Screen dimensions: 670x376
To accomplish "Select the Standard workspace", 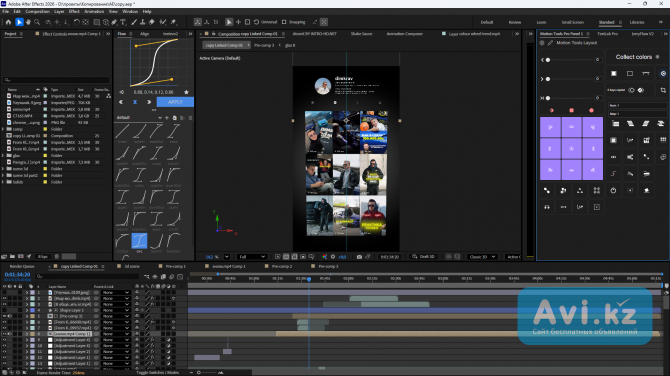I will (606, 22).
